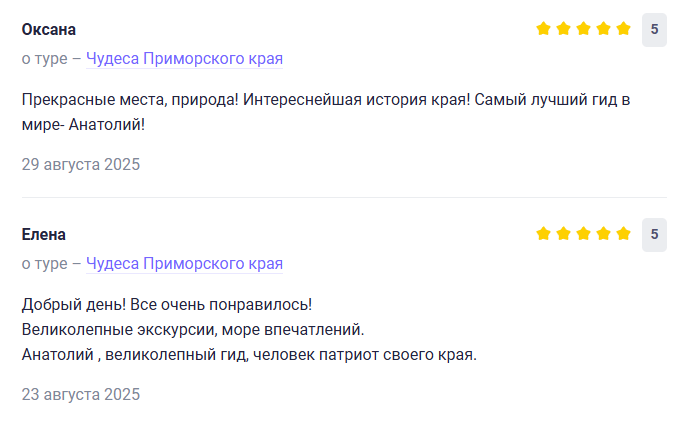Click the reviewer name Оксана
The image size is (685, 427).
(x=49, y=29)
